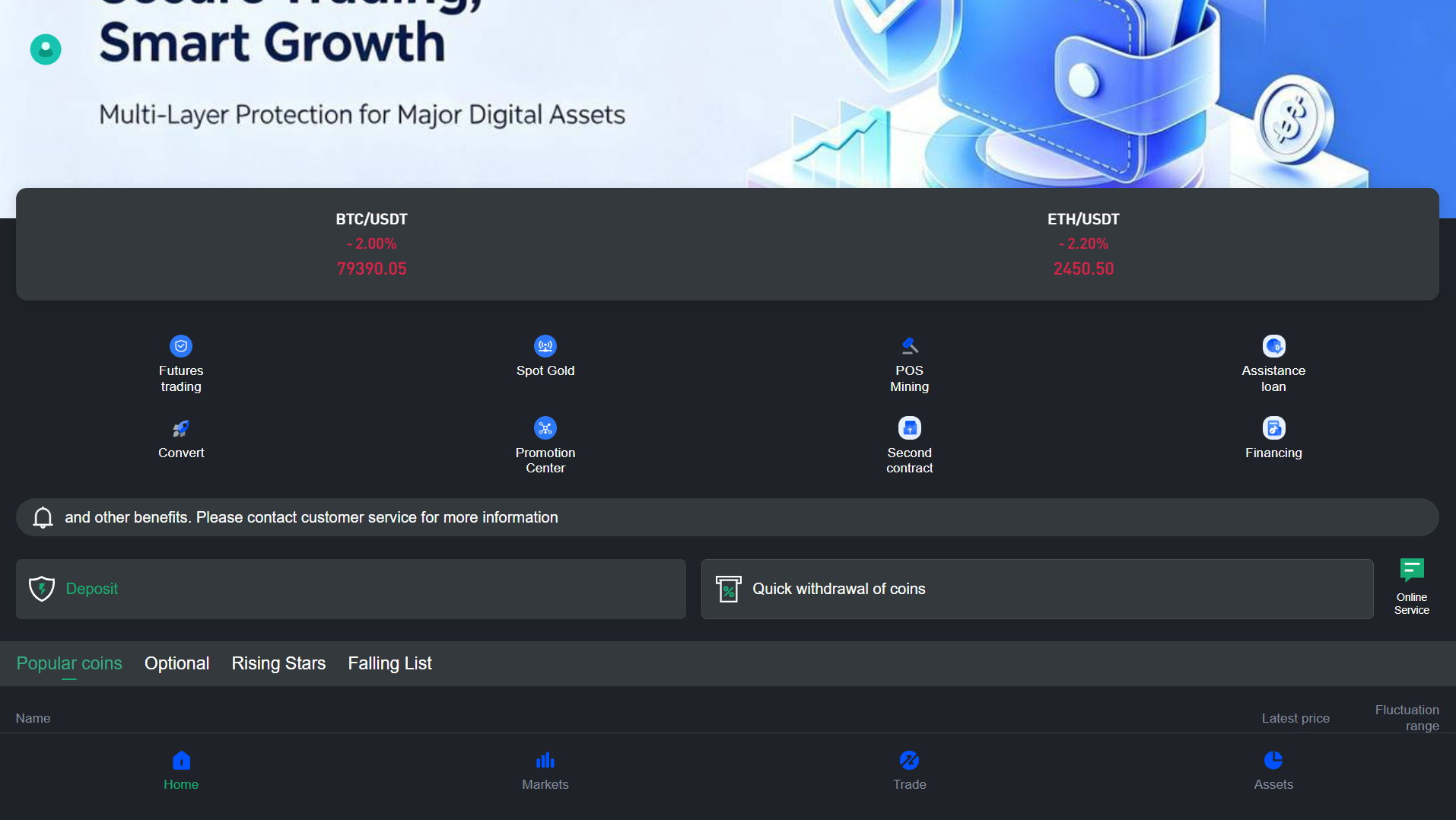The height and width of the screenshot is (820, 1456).
Task: Click the POS Mining label
Action: coord(910,378)
